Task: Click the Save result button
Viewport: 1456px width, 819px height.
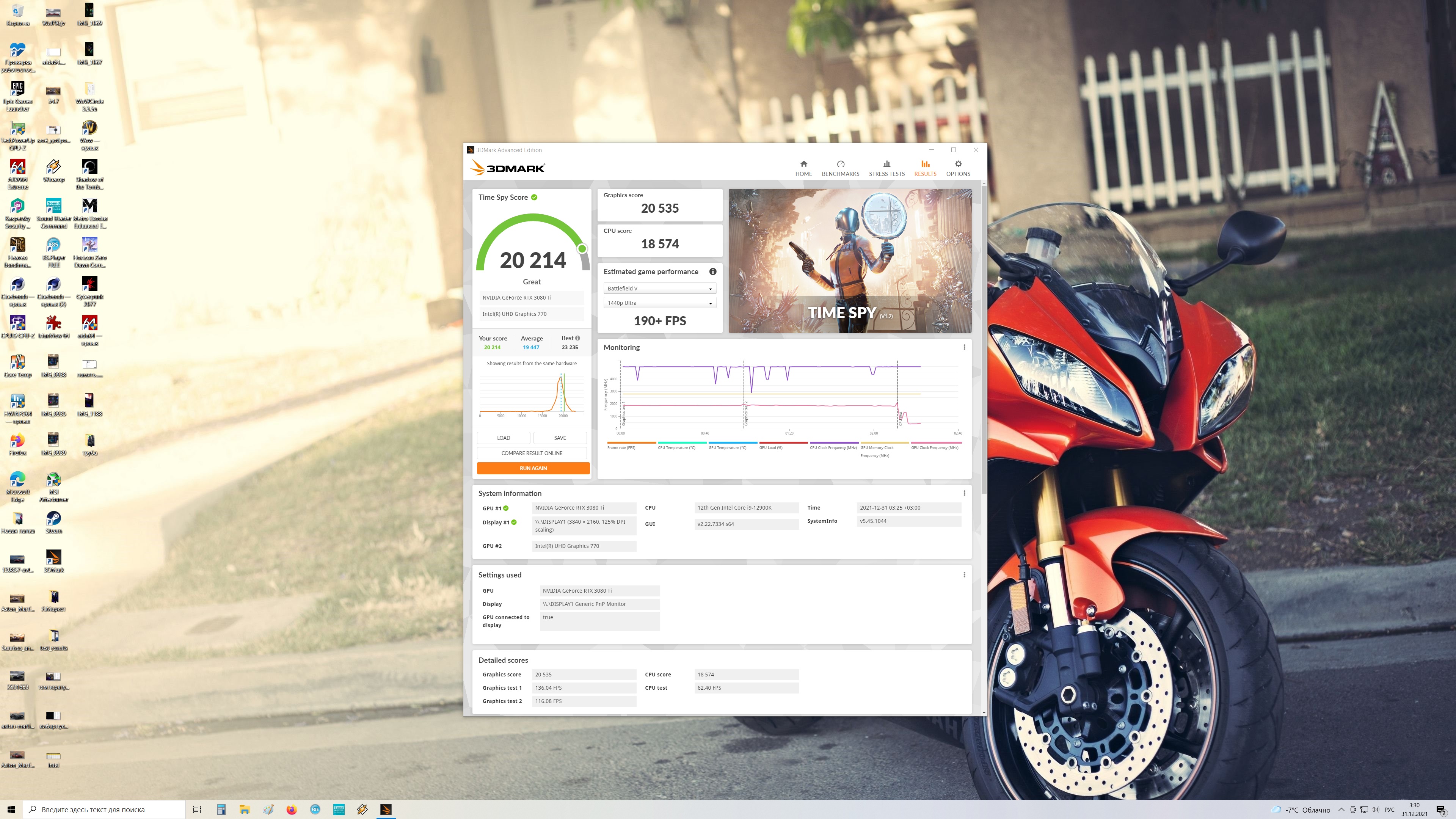Action: (560, 438)
